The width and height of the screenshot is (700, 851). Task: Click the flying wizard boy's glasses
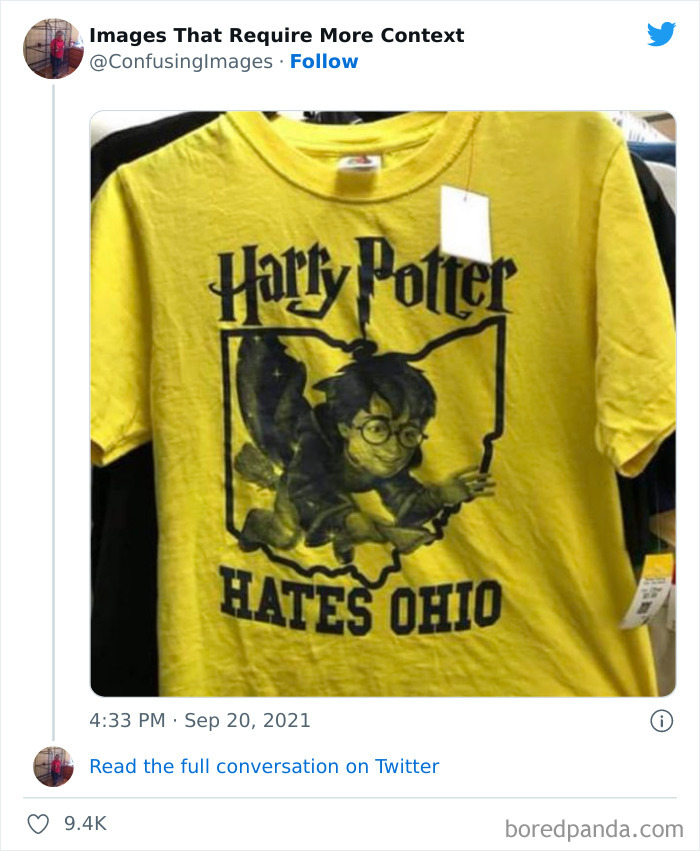[389, 433]
